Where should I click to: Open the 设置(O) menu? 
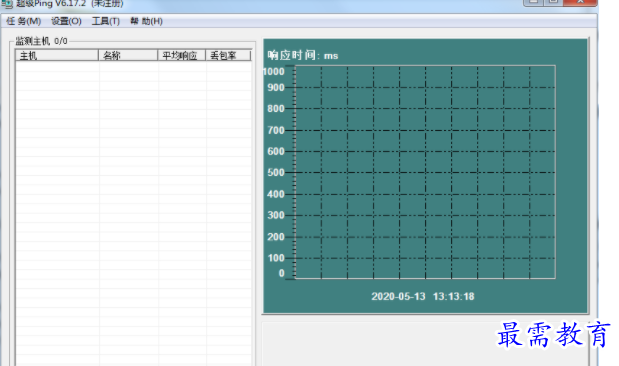66,21
